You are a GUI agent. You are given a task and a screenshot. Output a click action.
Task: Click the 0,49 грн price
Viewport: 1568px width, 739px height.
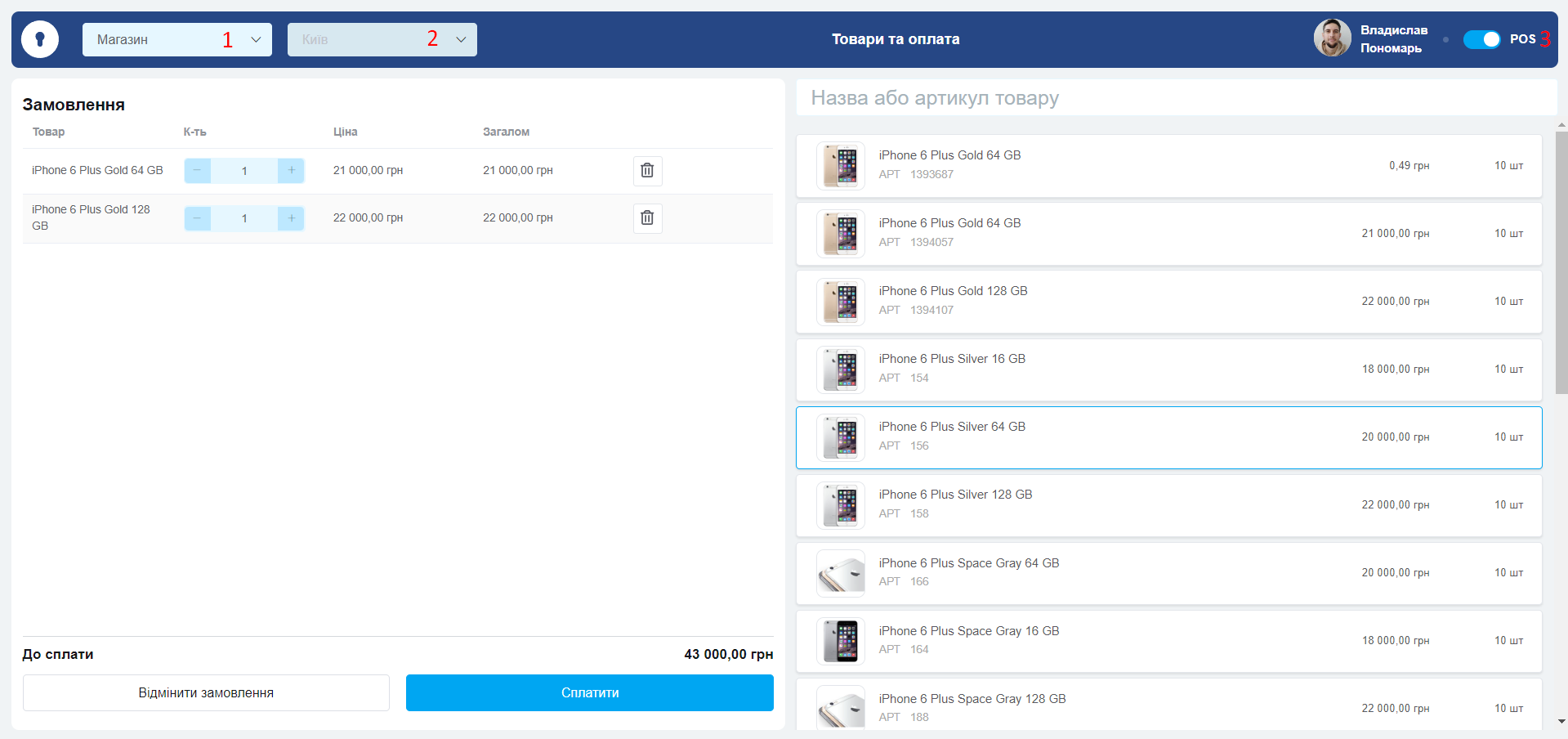[x=1409, y=166]
